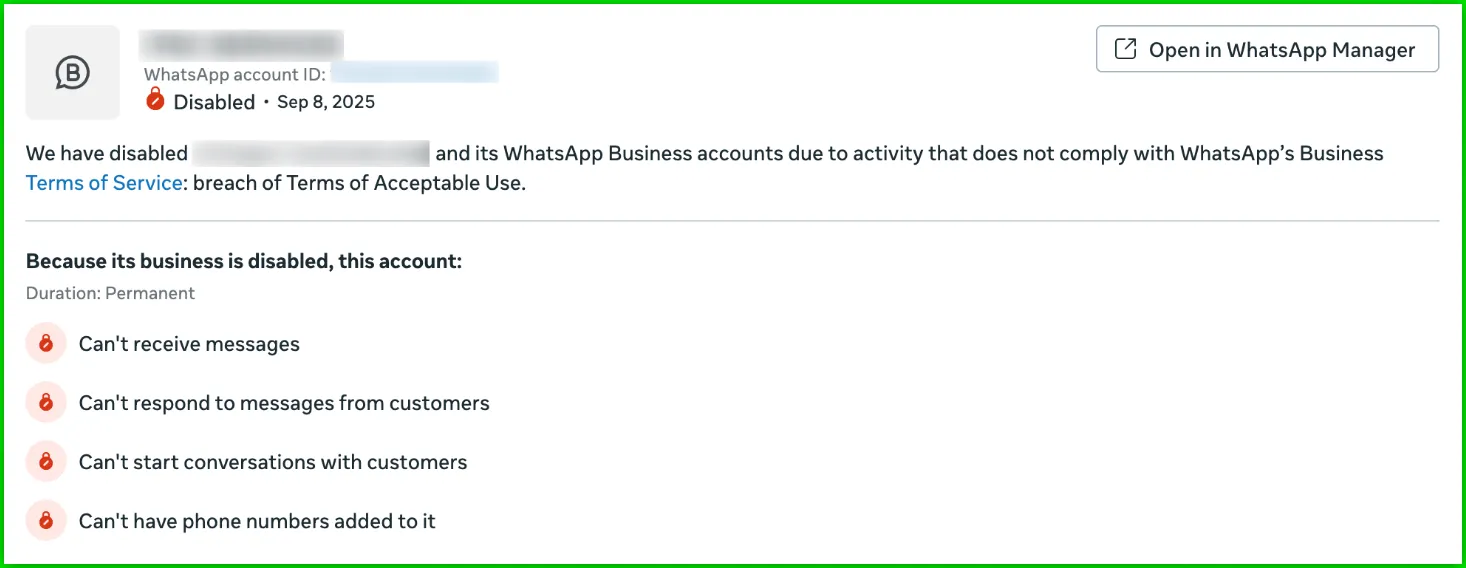
Task: Click the blurred WhatsApp account ID value
Action: coord(414,73)
